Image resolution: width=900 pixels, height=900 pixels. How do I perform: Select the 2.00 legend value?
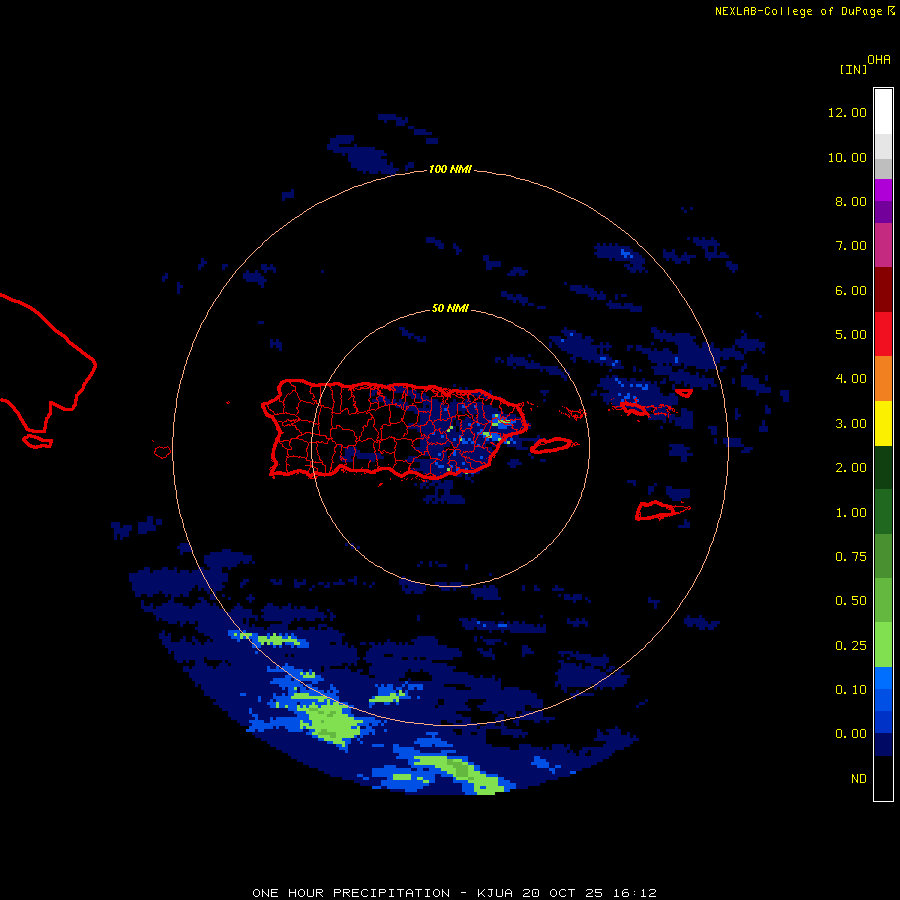click(851, 468)
